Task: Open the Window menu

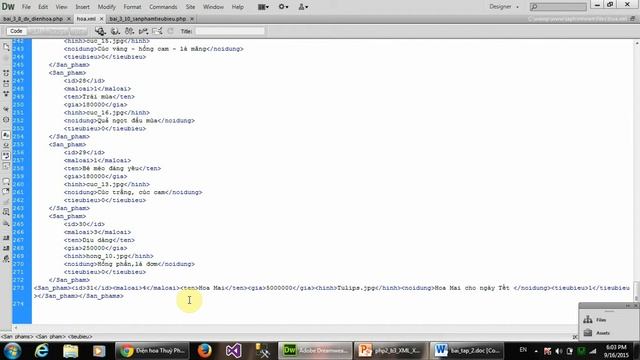Action: tap(213, 7)
